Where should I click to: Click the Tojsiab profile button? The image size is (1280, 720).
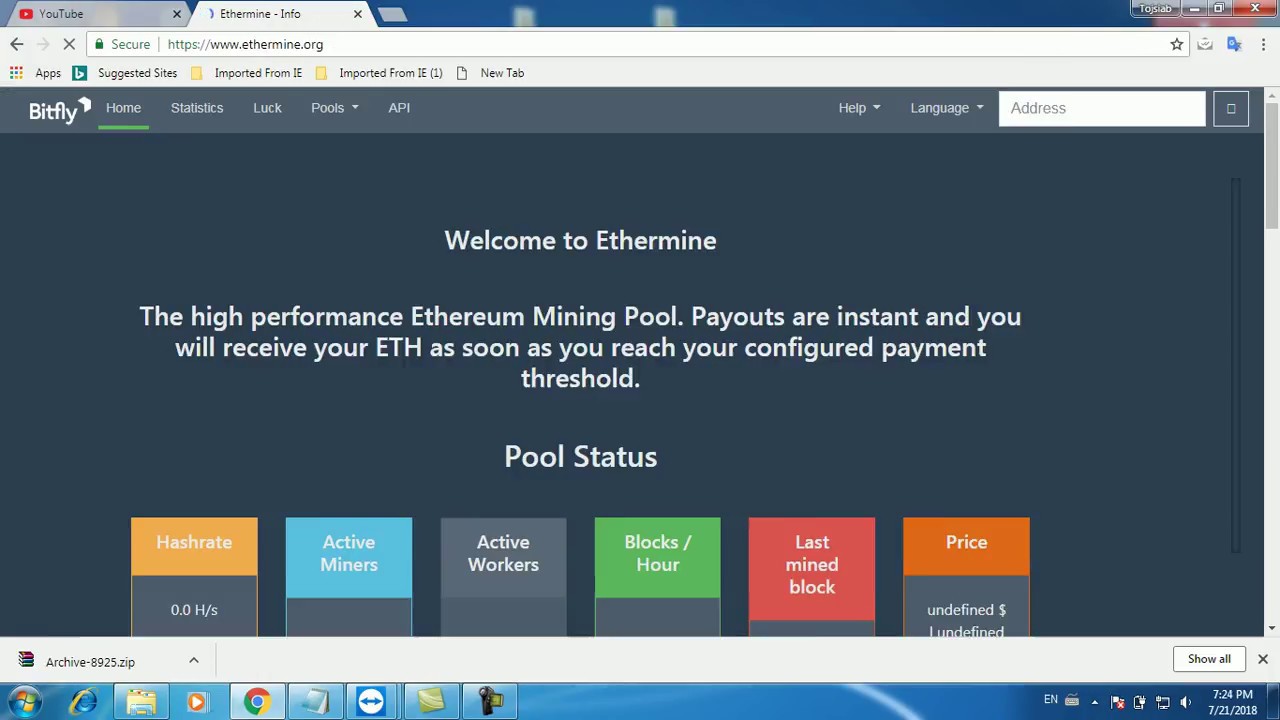click(1156, 9)
